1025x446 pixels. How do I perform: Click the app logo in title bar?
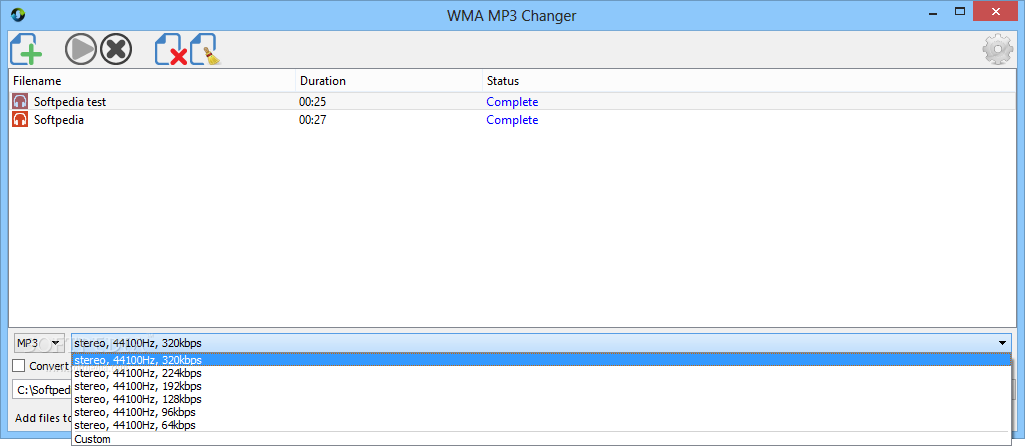pyautogui.click(x=18, y=14)
